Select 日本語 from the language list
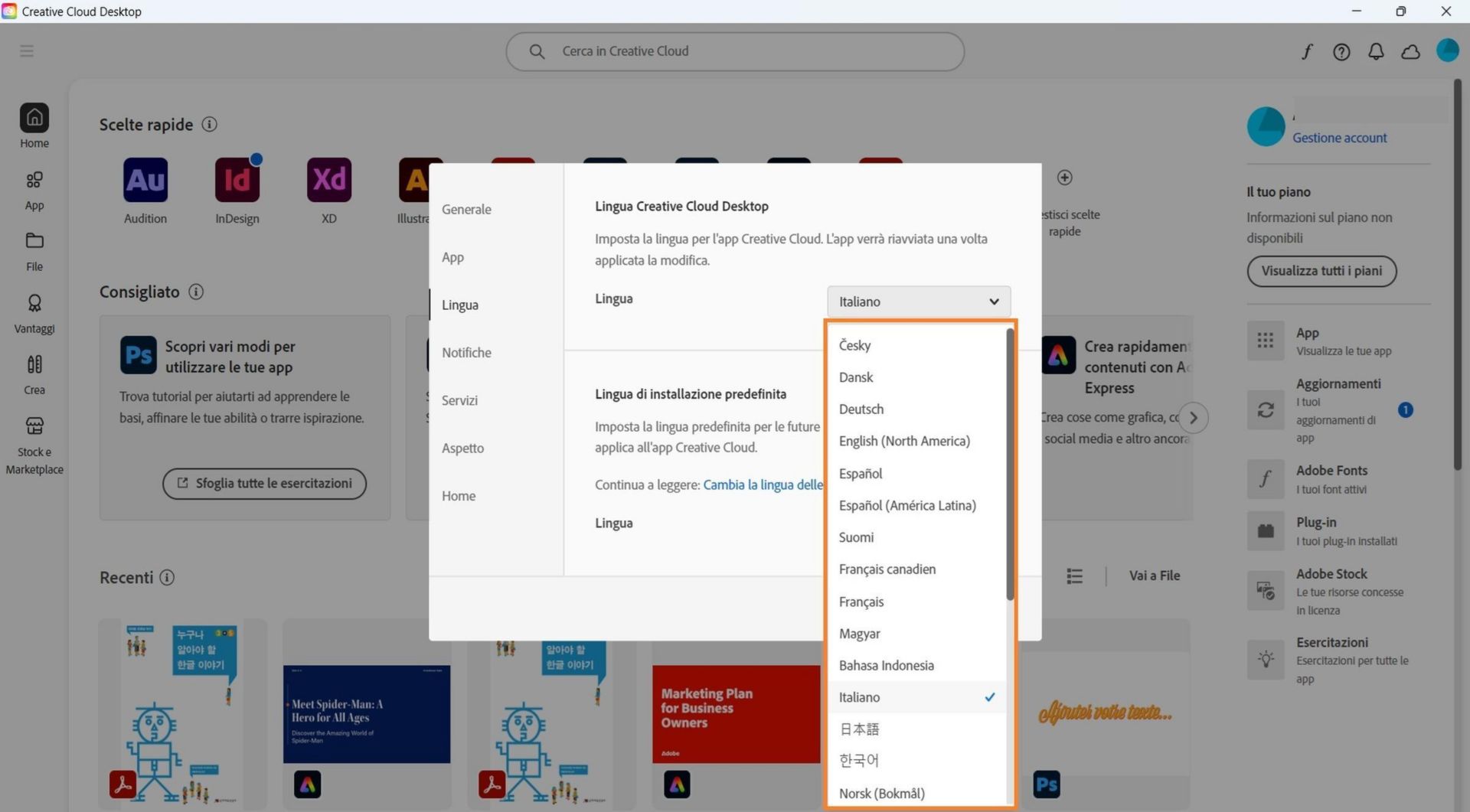The width and height of the screenshot is (1470, 812). [916, 729]
